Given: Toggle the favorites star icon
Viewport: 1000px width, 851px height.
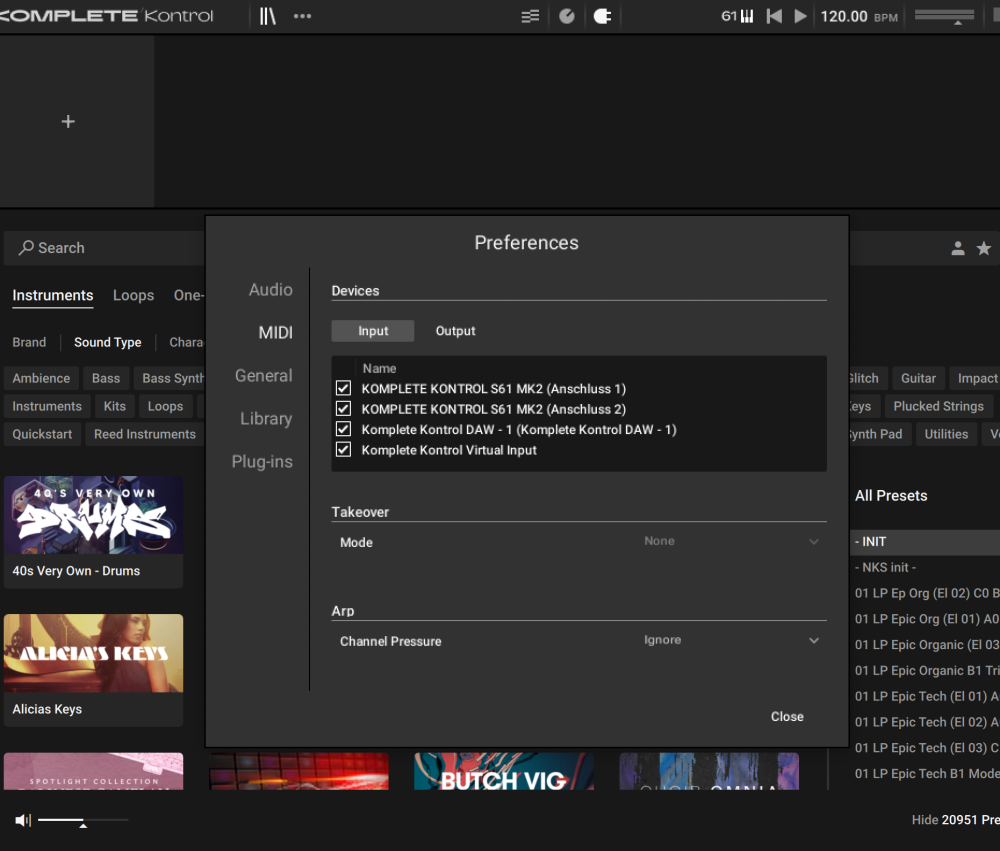Looking at the screenshot, I should pyautogui.click(x=984, y=248).
